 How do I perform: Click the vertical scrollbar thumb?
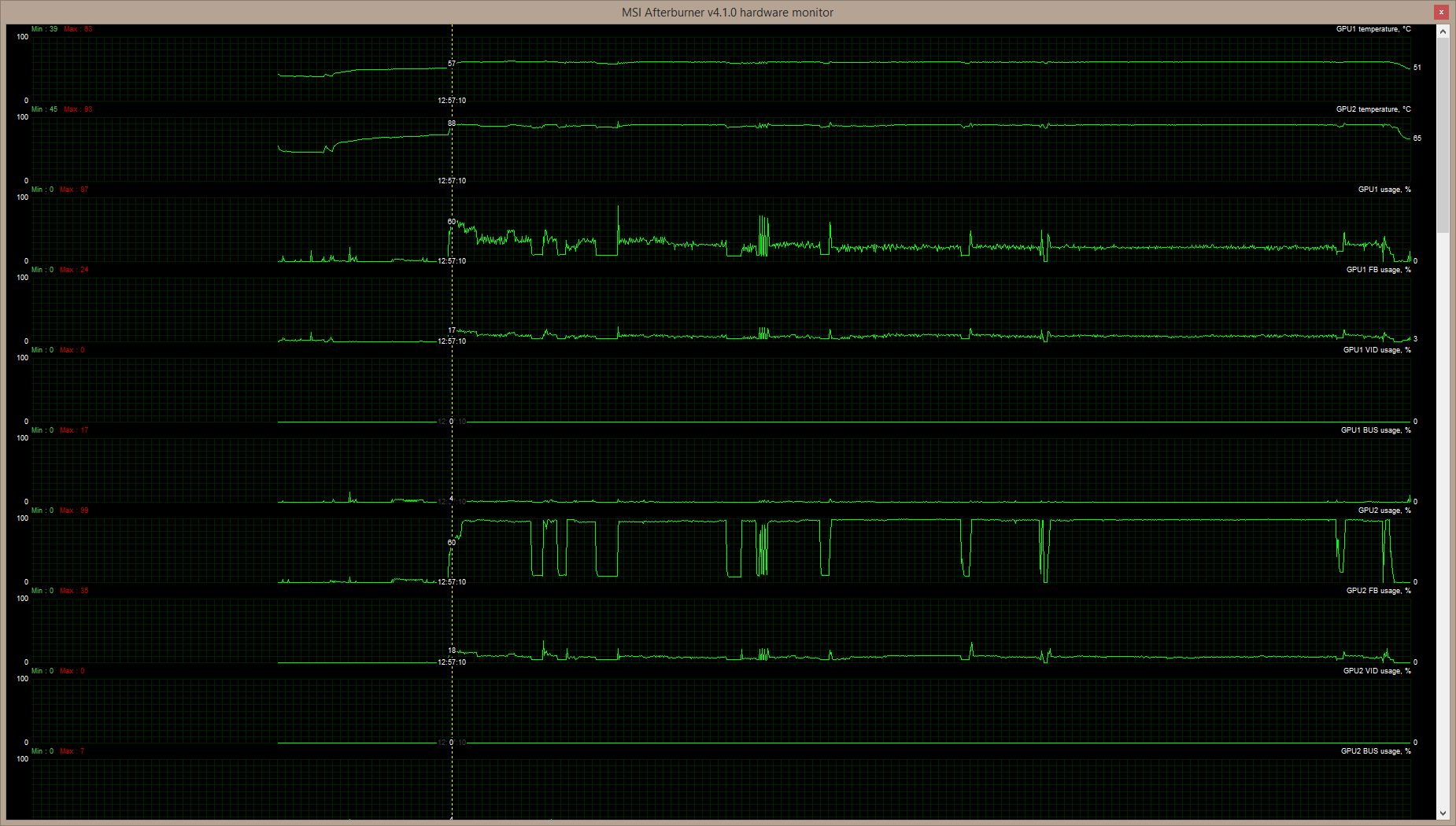(1443, 135)
